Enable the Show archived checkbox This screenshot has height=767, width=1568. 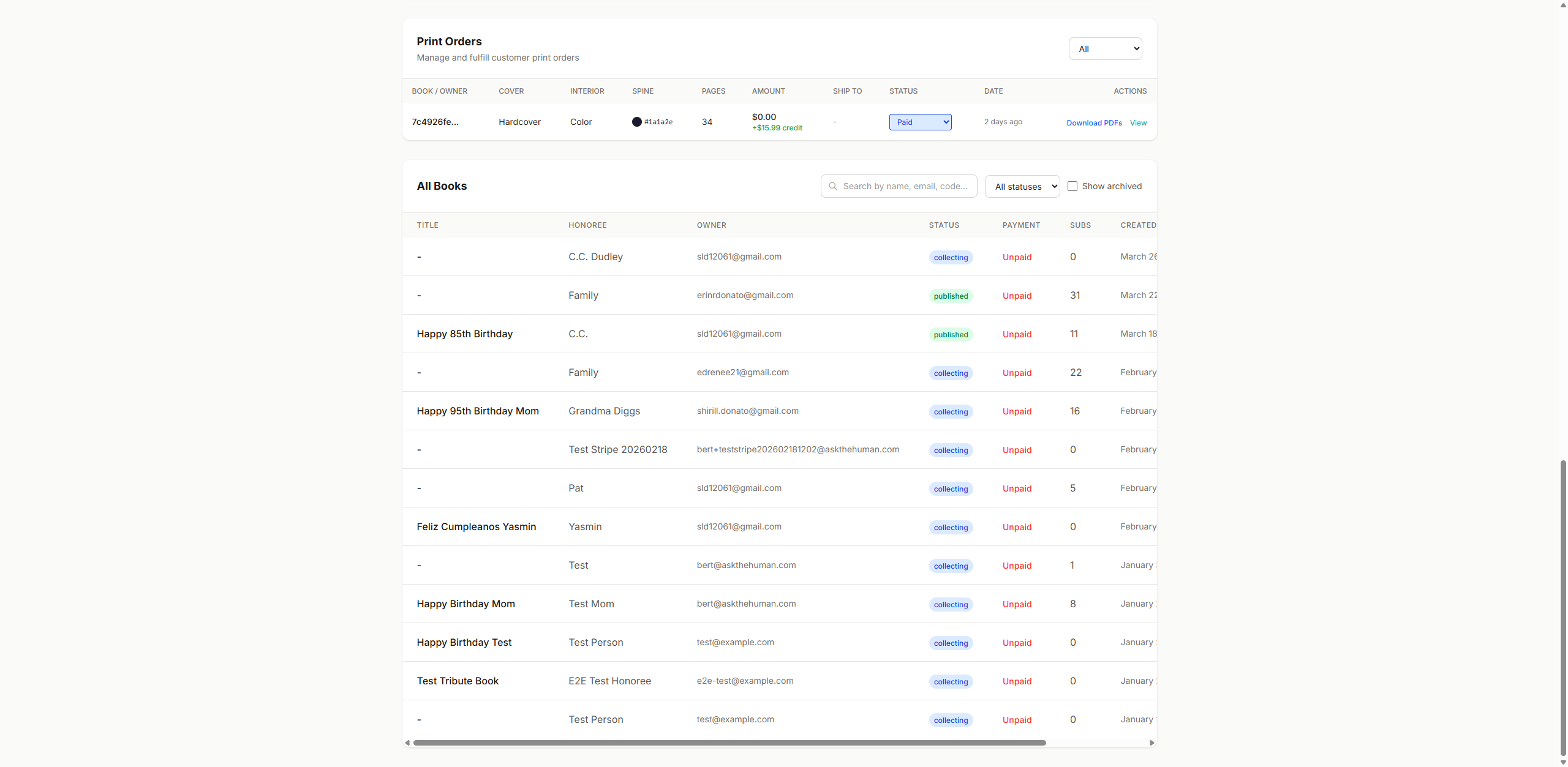1073,185
